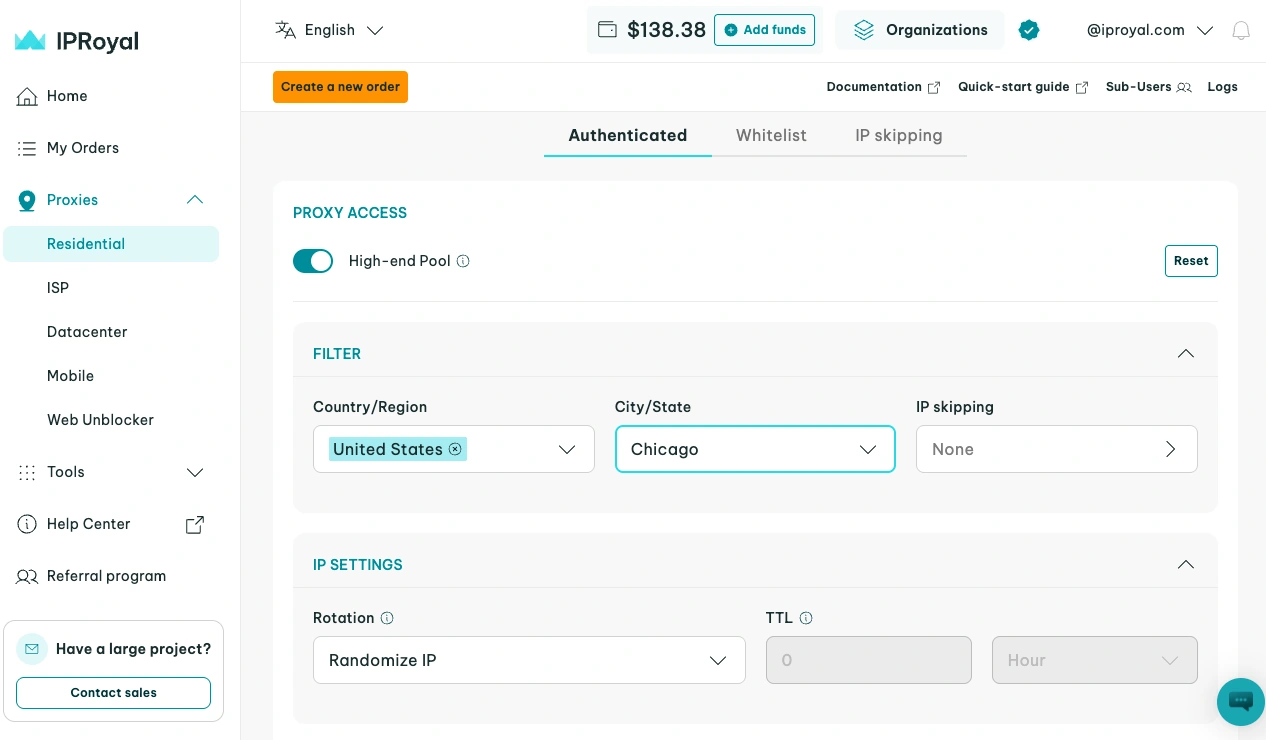Click the Reset button
This screenshot has height=740, width=1266.
1191,261
